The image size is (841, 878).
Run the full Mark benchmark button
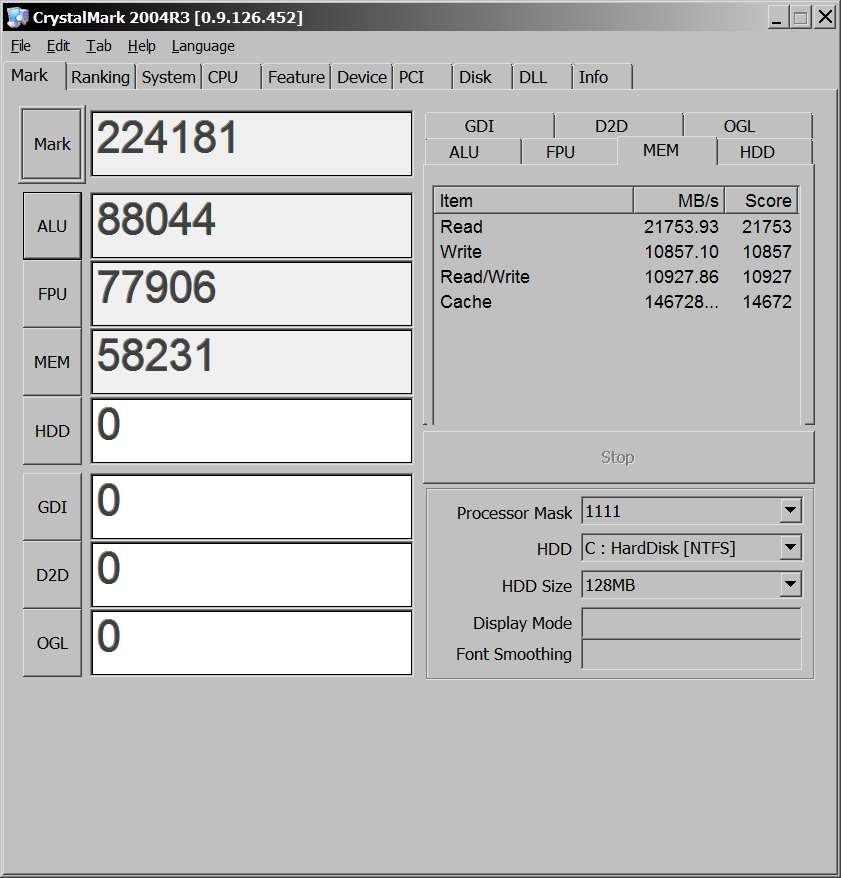coord(52,144)
